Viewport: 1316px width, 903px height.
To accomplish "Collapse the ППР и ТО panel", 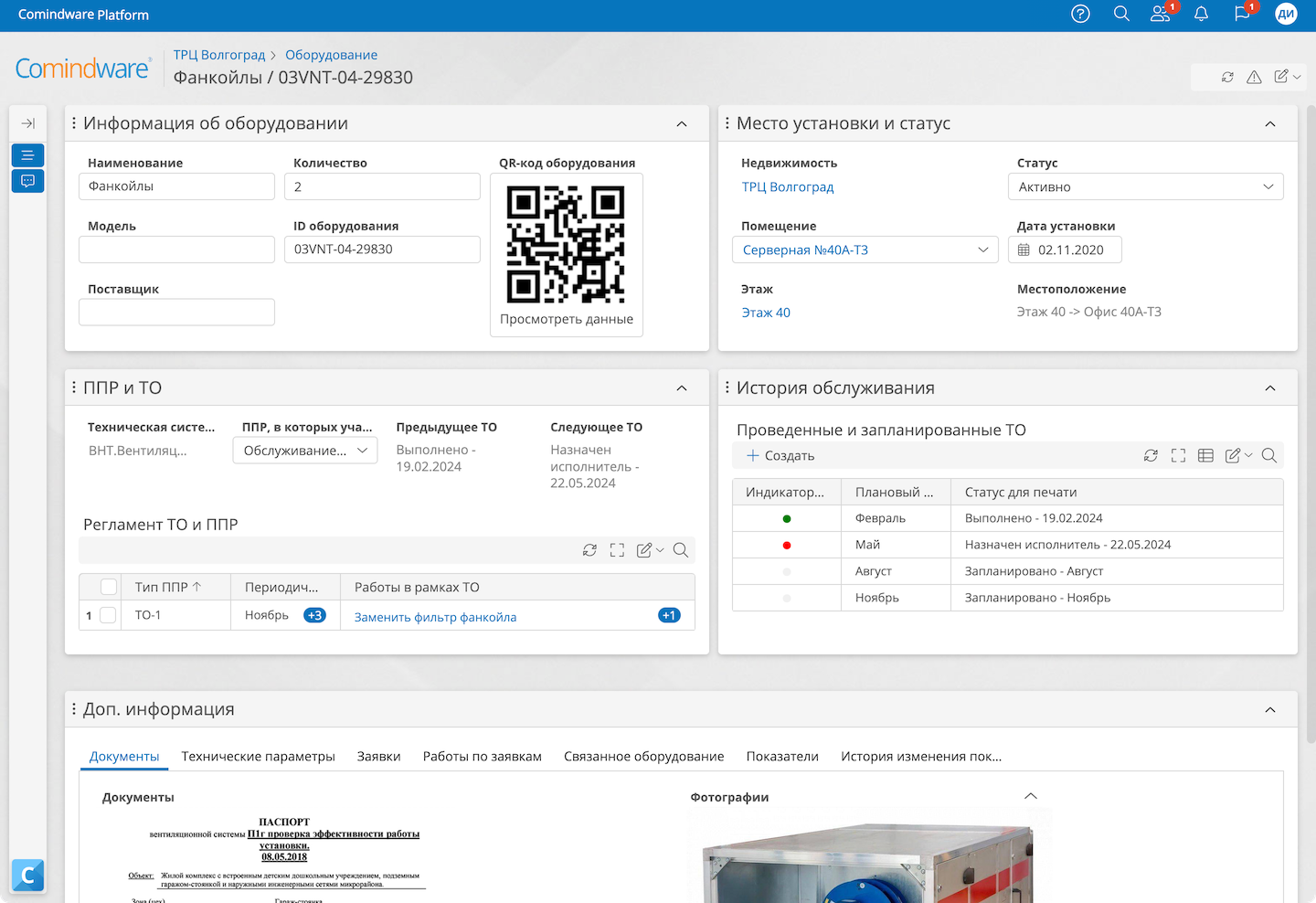I will click(x=682, y=388).
